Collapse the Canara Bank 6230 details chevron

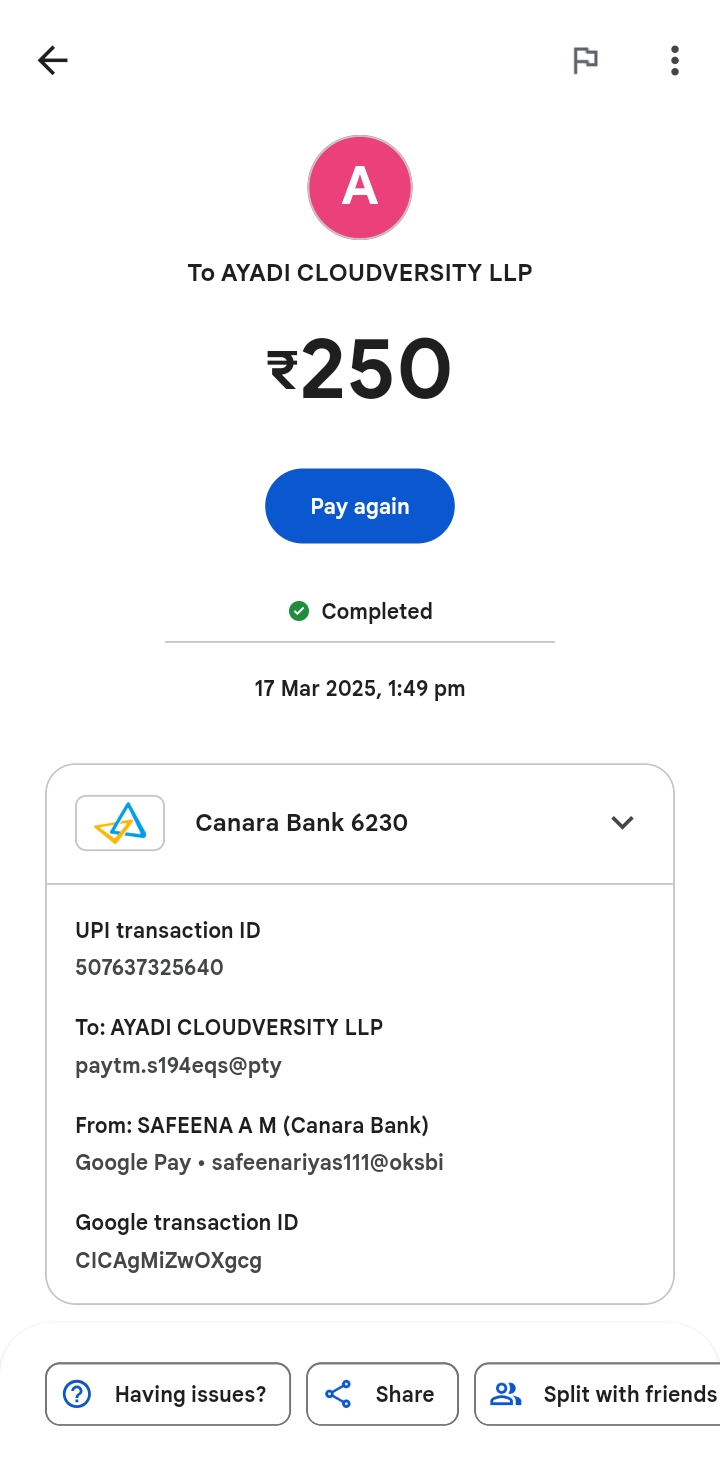click(x=622, y=823)
